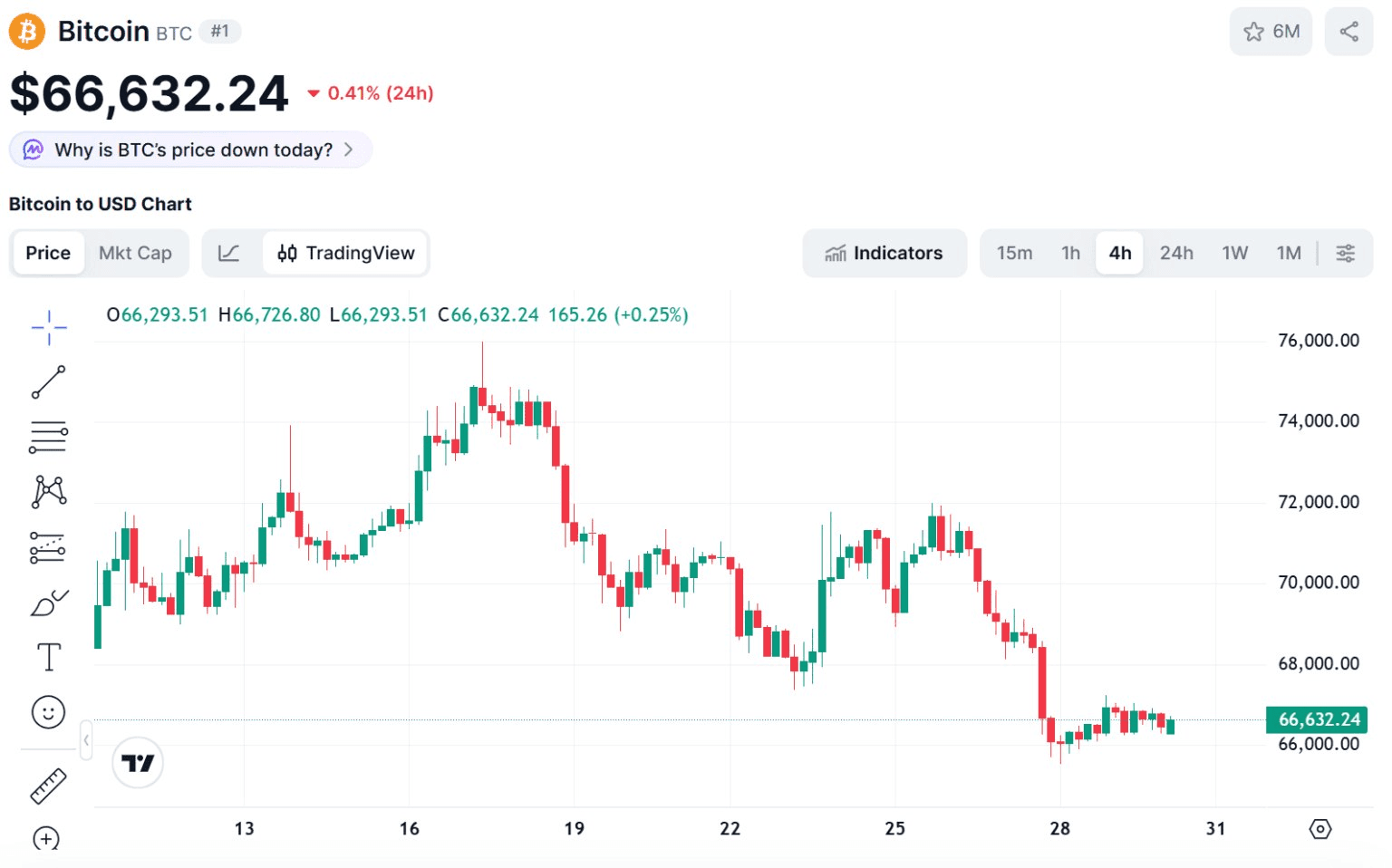Switch to the line chart view
The image size is (1392, 868).
pyautogui.click(x=229, y=253)
